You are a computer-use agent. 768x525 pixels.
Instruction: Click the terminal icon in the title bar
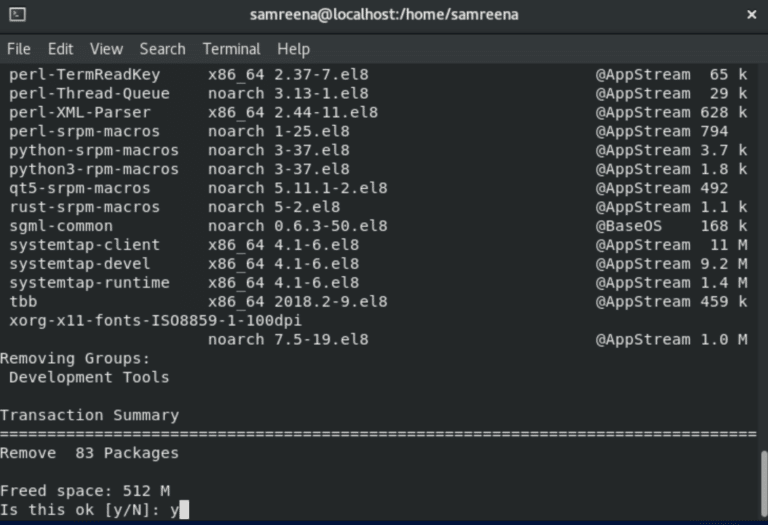click(16, 15)
